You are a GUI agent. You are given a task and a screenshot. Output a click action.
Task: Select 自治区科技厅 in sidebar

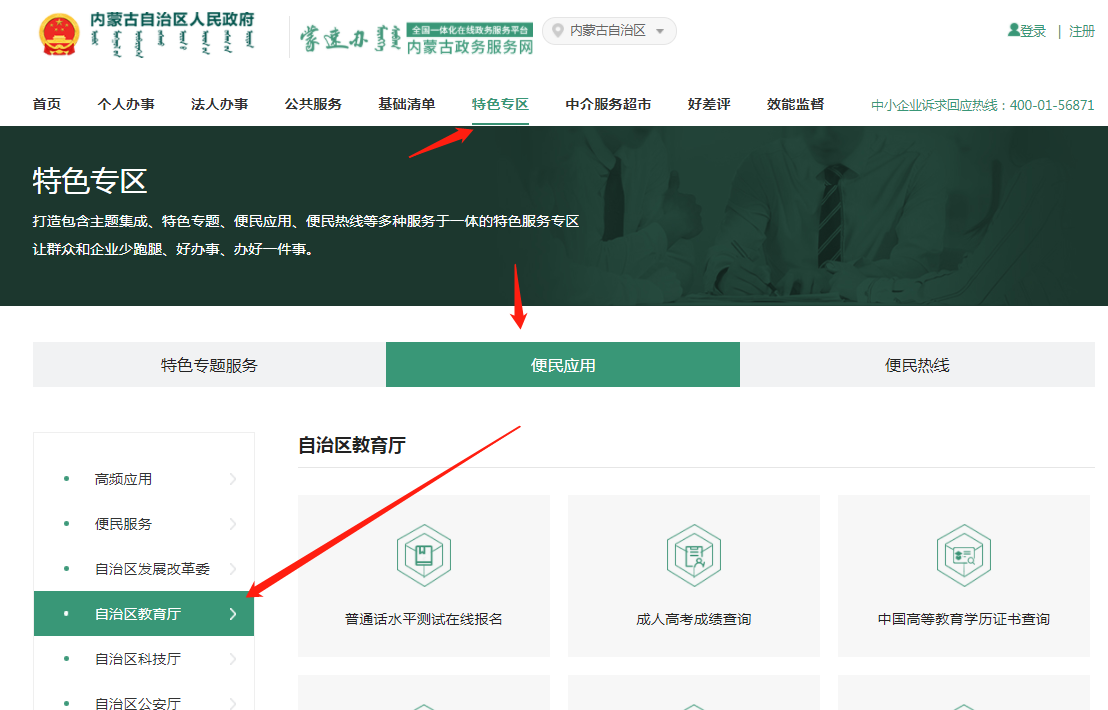pos(144,659)
